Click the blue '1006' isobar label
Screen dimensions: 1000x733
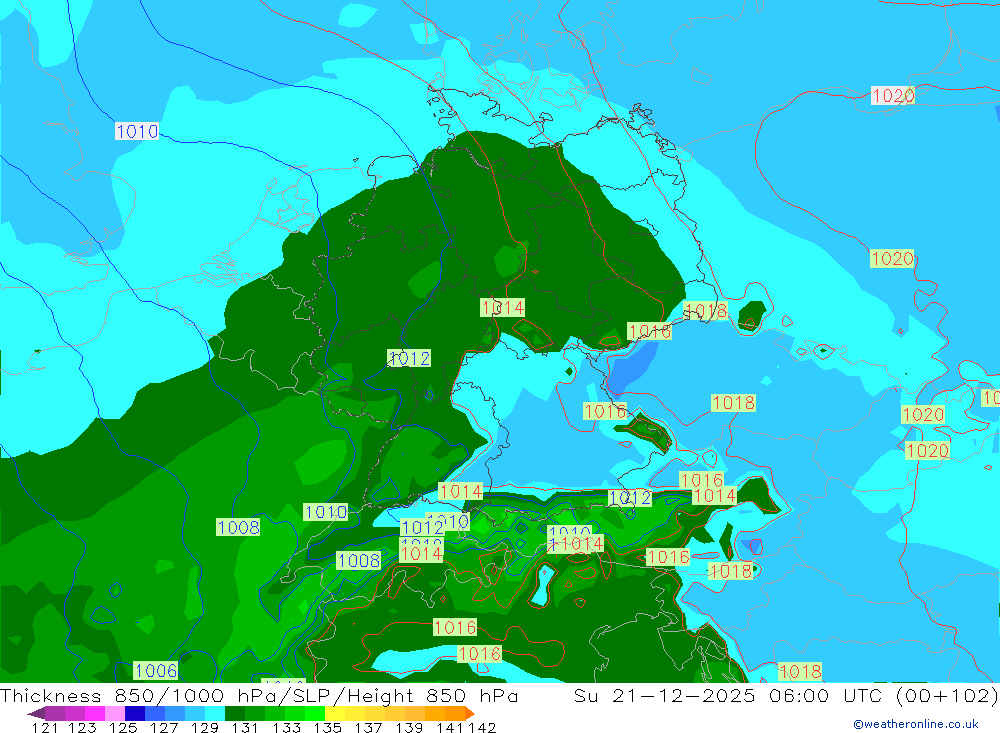click(156, 670)
